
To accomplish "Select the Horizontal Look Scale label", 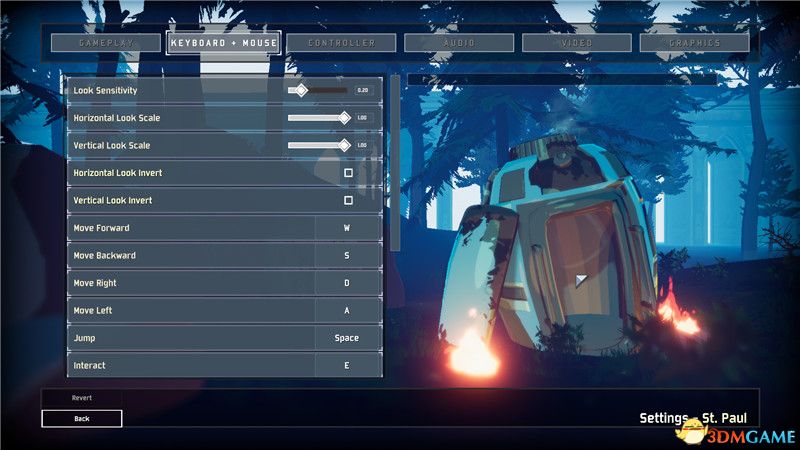I will [117, 118].
